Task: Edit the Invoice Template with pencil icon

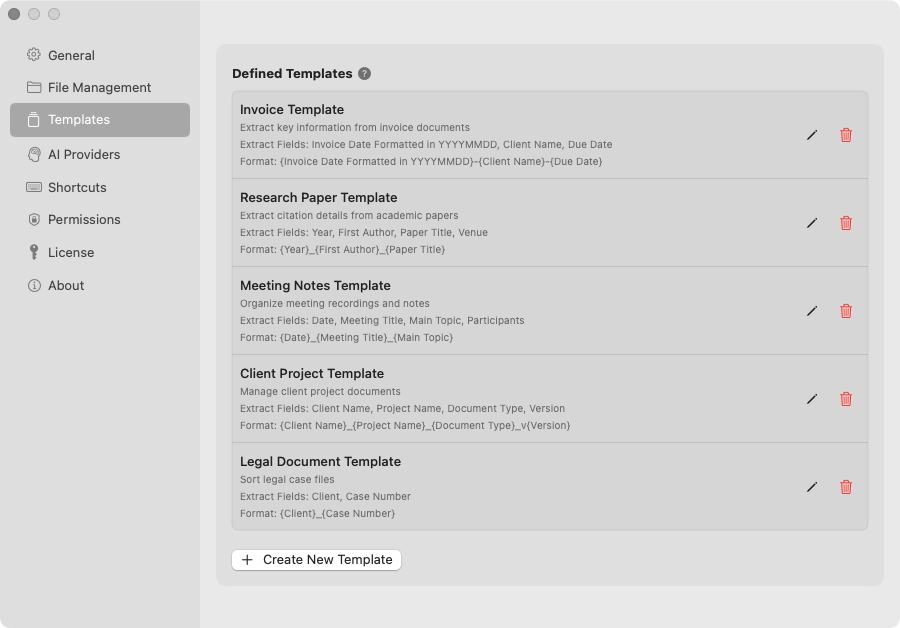Action: click(x=812, y=135)
